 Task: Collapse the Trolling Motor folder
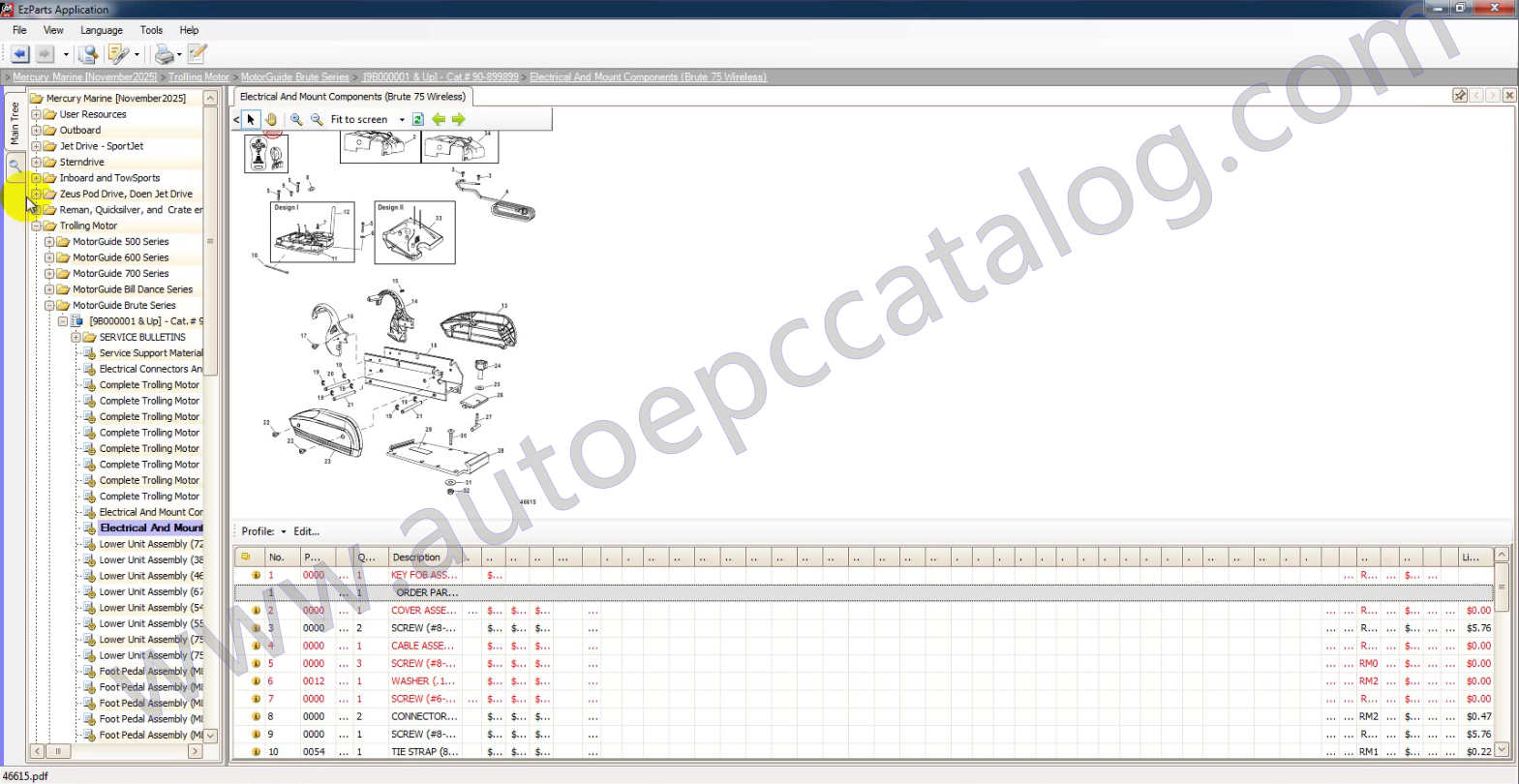[x=36, y=226]
